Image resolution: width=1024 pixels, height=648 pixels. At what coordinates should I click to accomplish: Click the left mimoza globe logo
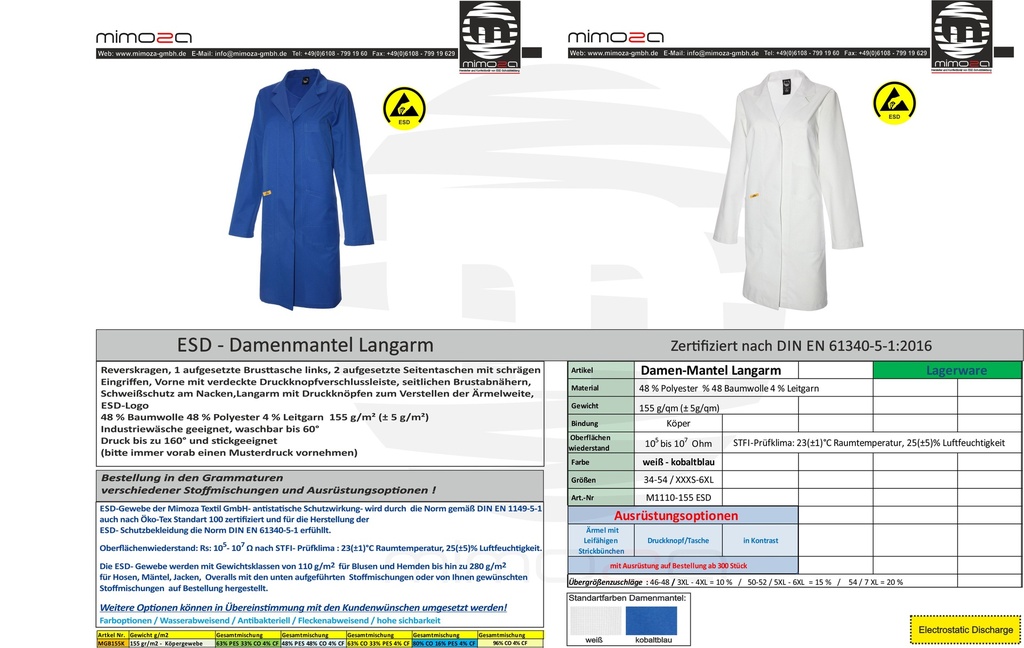pyautogui.click(x=490, y=33)
